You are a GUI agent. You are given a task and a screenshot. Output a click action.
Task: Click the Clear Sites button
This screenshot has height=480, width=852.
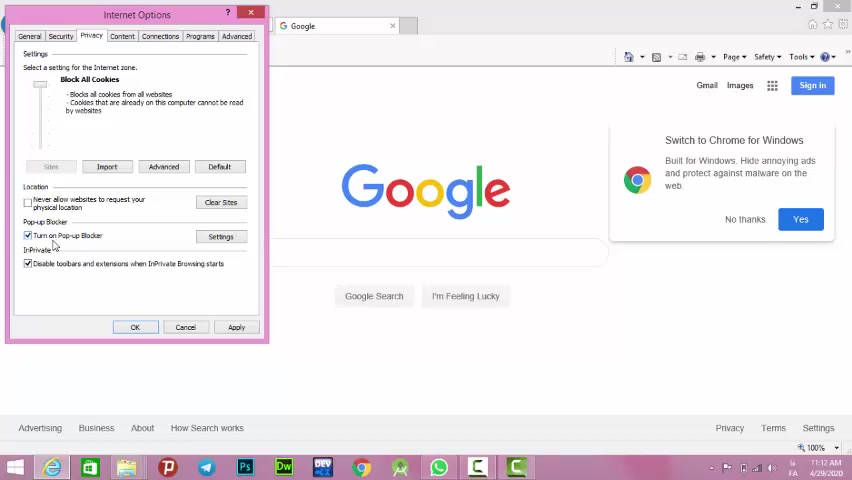coord(221,202)
